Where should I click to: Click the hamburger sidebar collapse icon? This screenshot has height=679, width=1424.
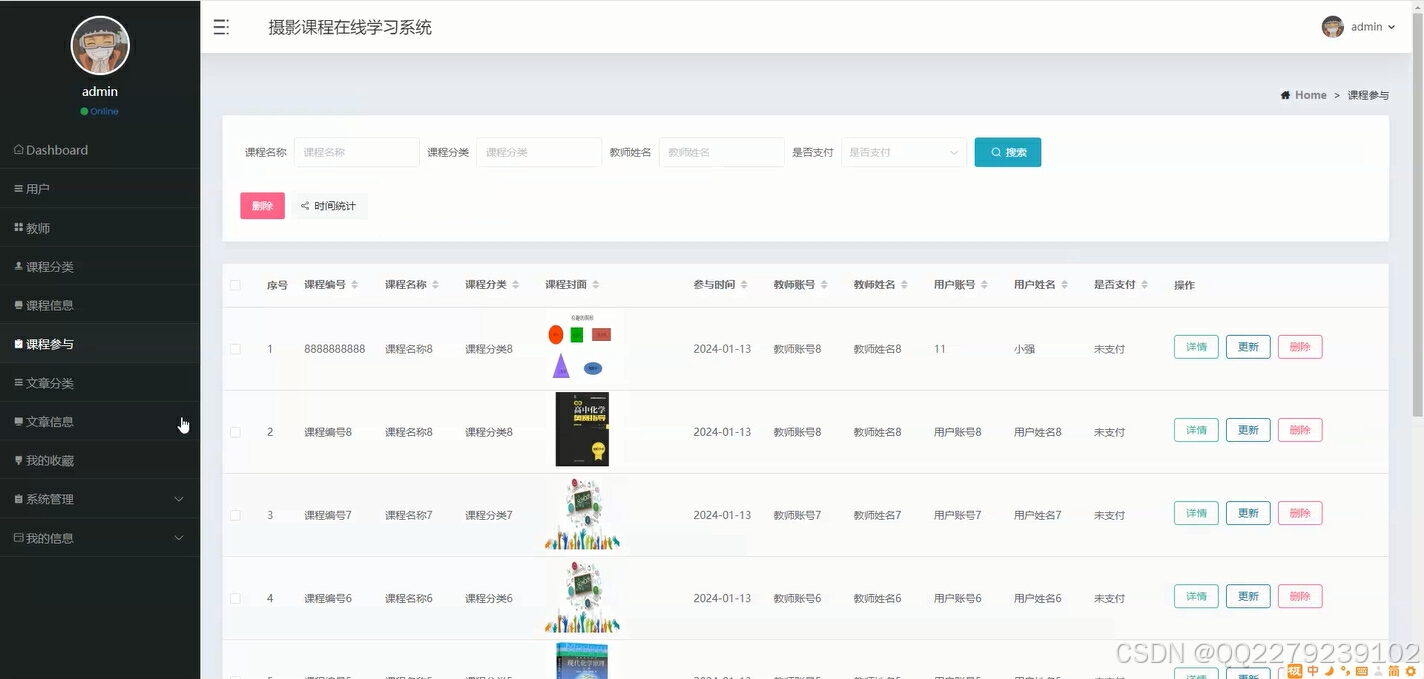[x=221, y=27]
